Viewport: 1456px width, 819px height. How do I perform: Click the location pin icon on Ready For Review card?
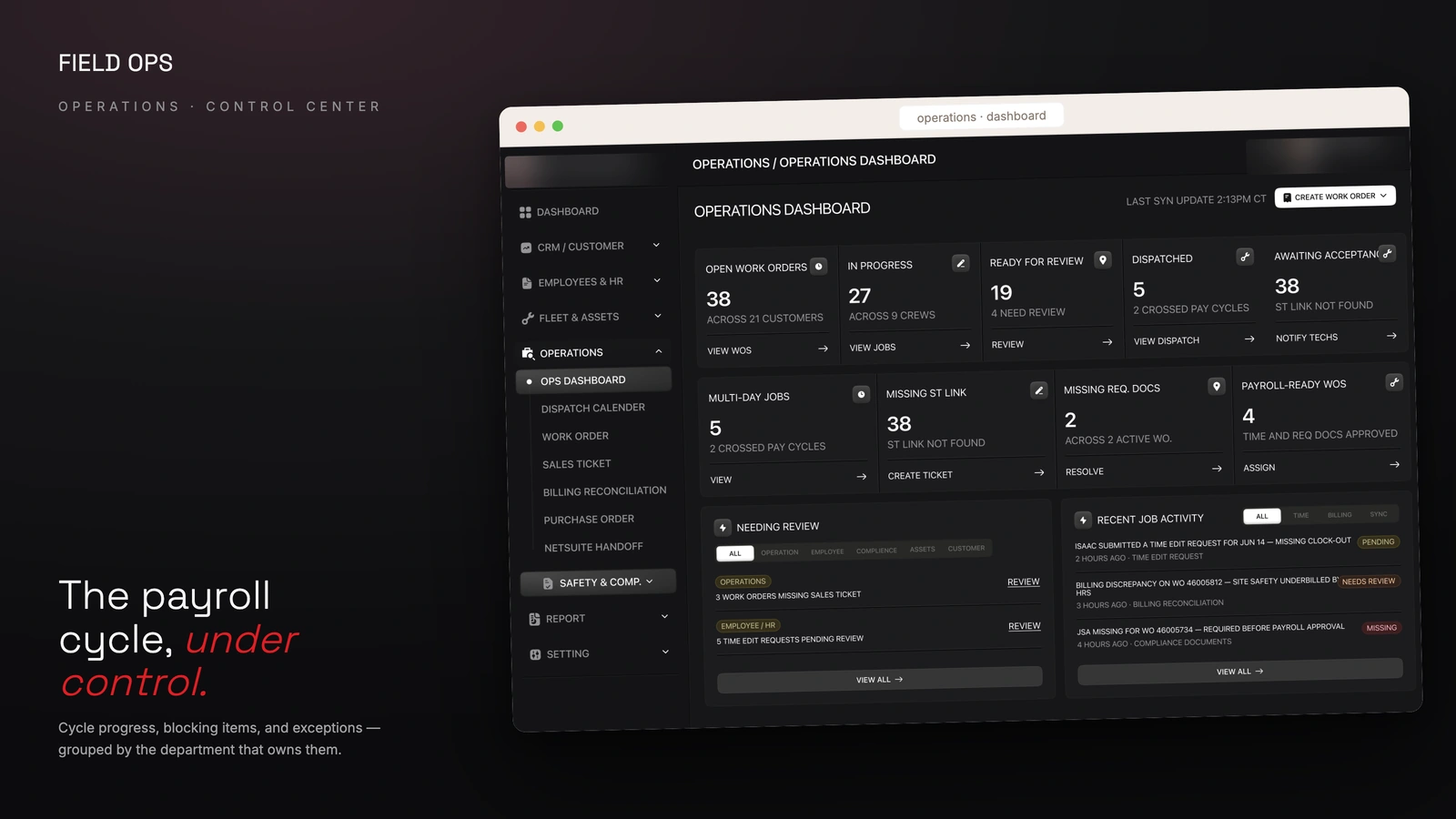coord(1103,260)
